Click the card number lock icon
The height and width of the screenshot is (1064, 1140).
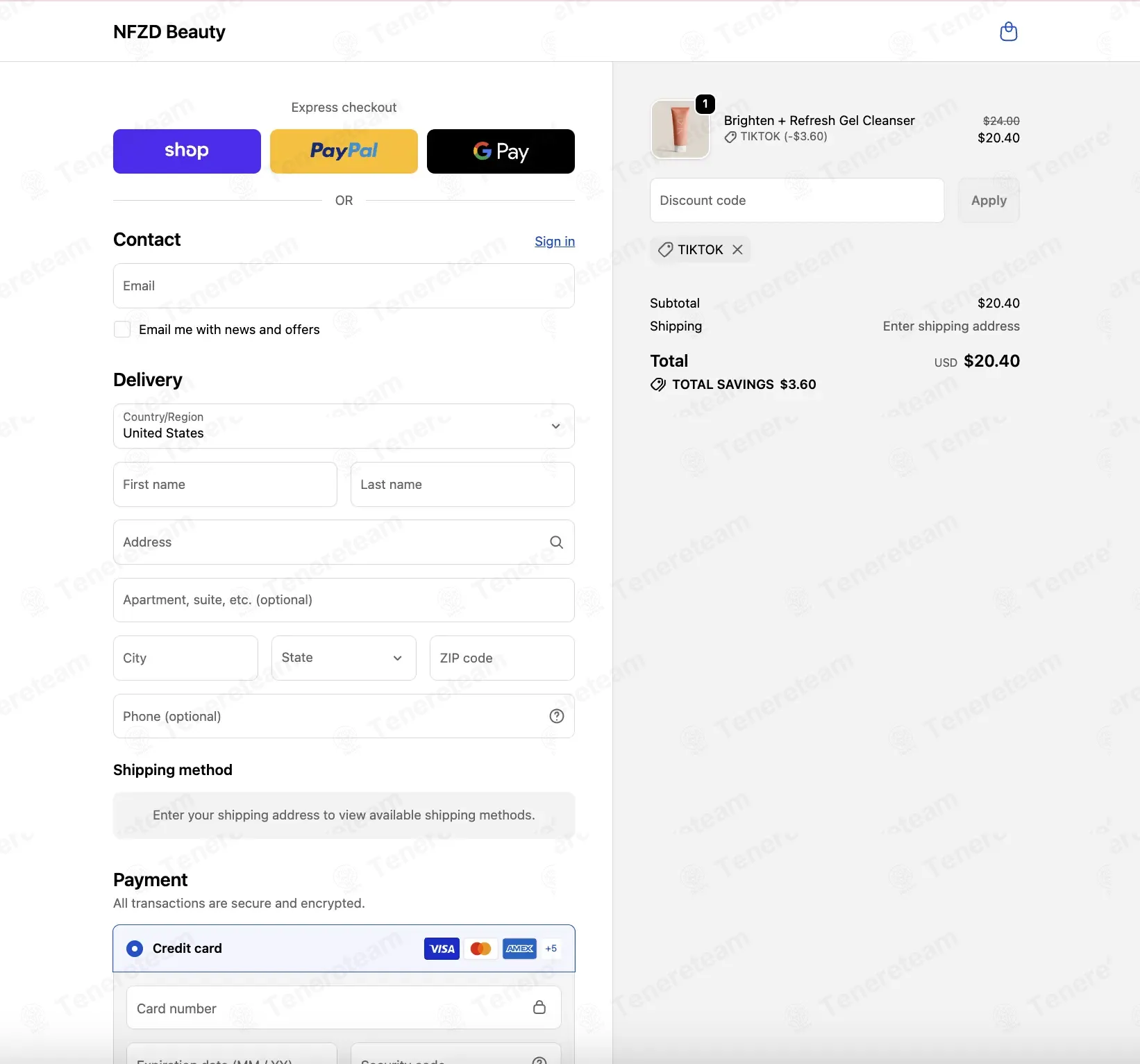539,1007
